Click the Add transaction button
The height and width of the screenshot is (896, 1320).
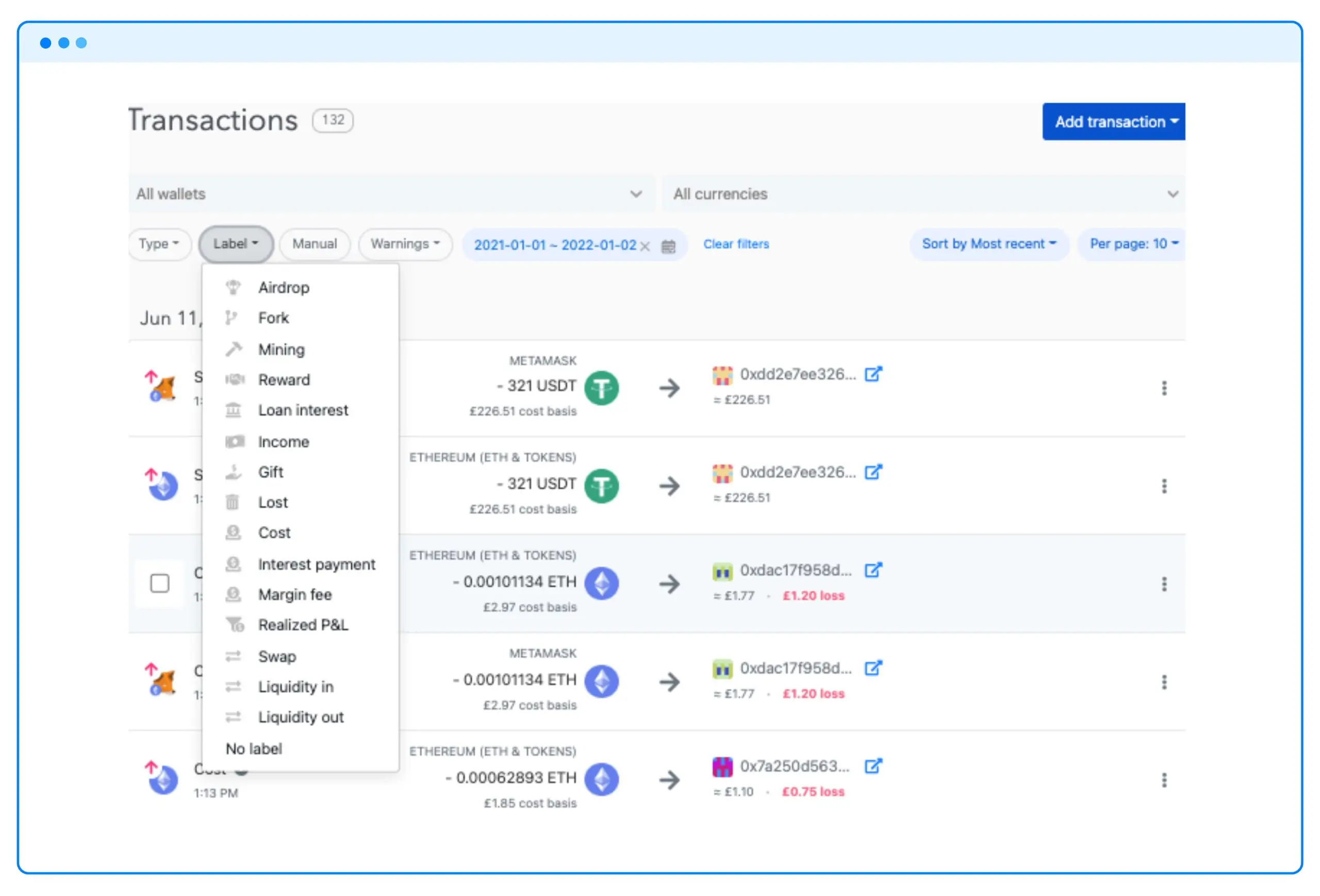tap(1113, 122)
